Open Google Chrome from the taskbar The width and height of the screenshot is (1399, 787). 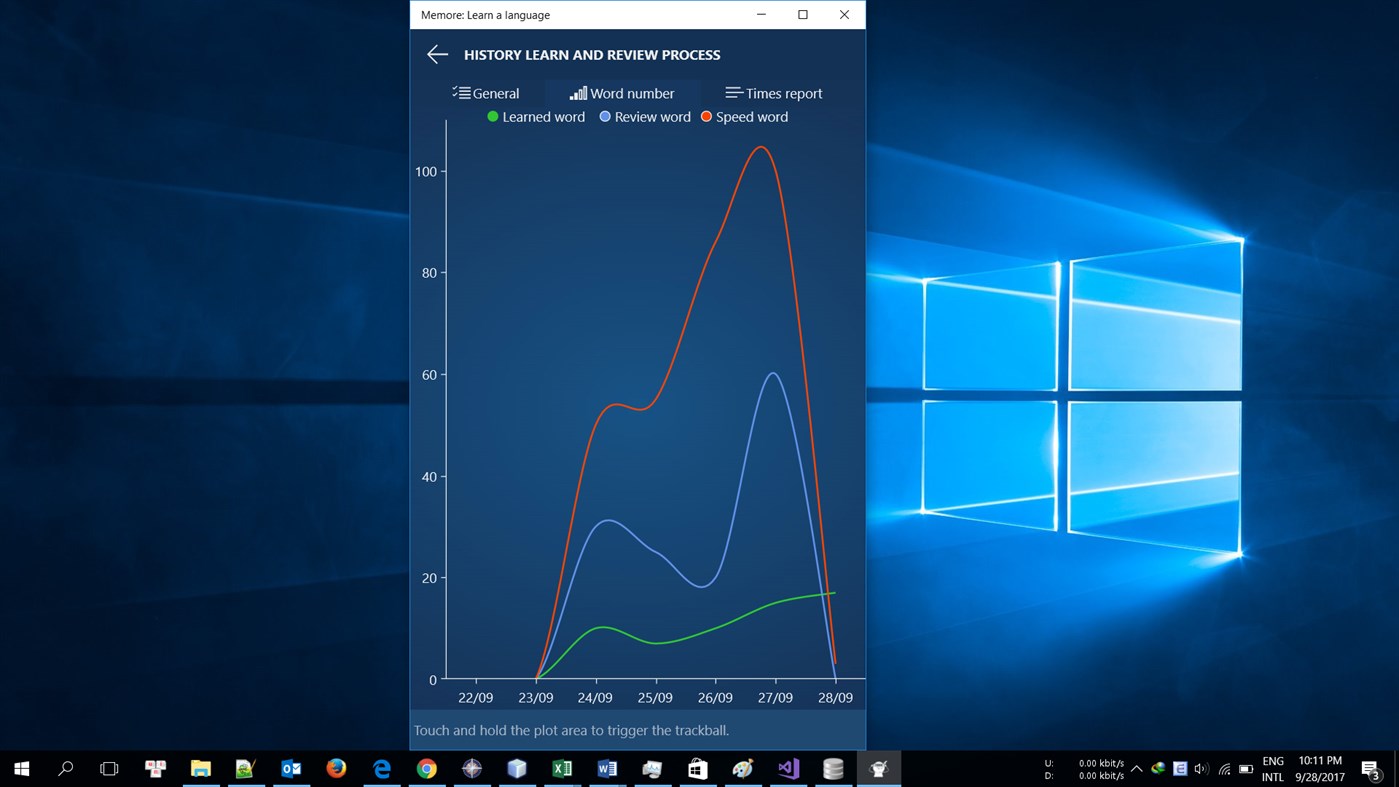pos(426,769)
